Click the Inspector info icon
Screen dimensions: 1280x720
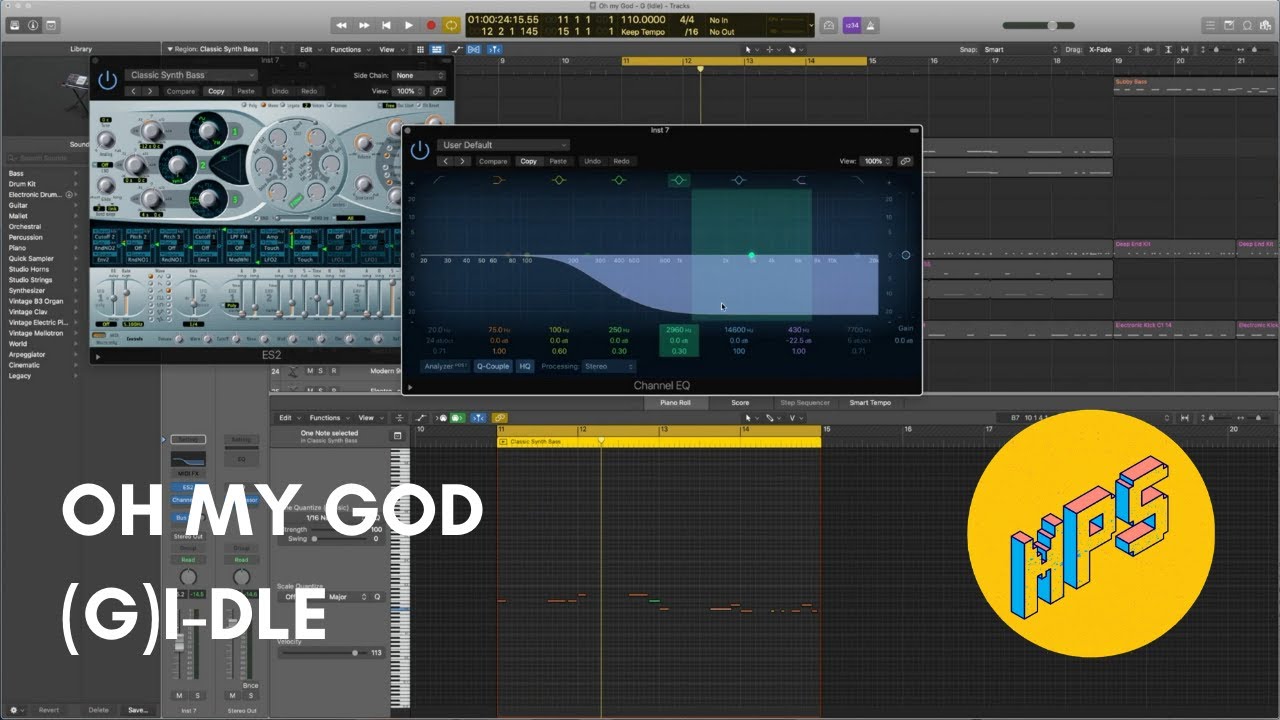(32, 24)
